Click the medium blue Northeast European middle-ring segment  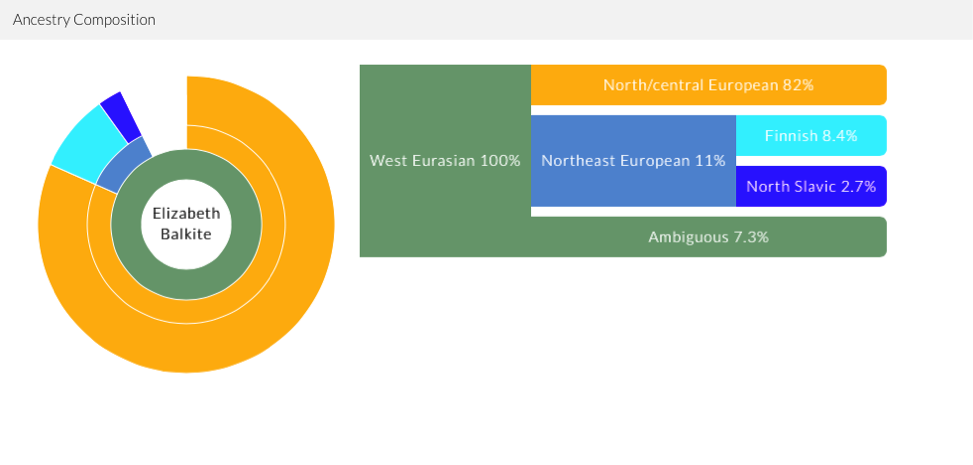[x=122, y=165]
